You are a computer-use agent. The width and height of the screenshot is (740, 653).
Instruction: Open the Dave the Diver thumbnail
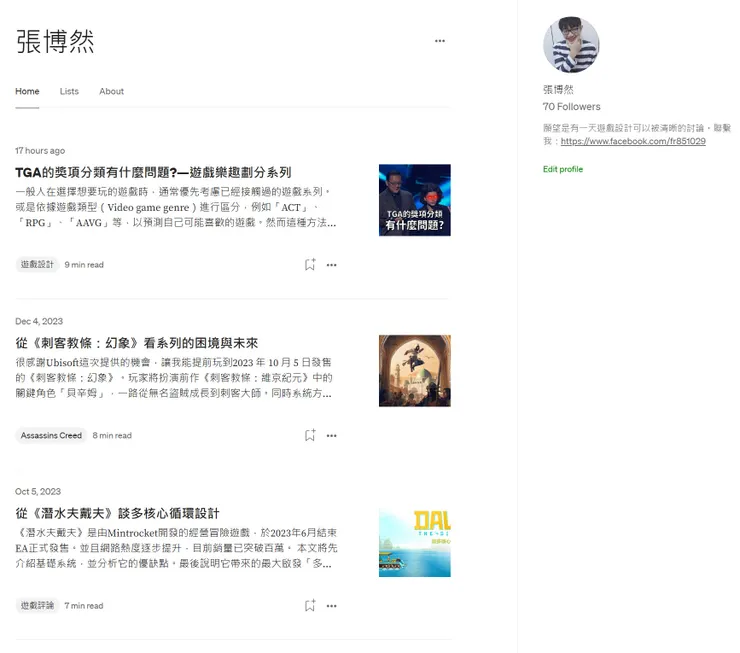tap(414, 541)
